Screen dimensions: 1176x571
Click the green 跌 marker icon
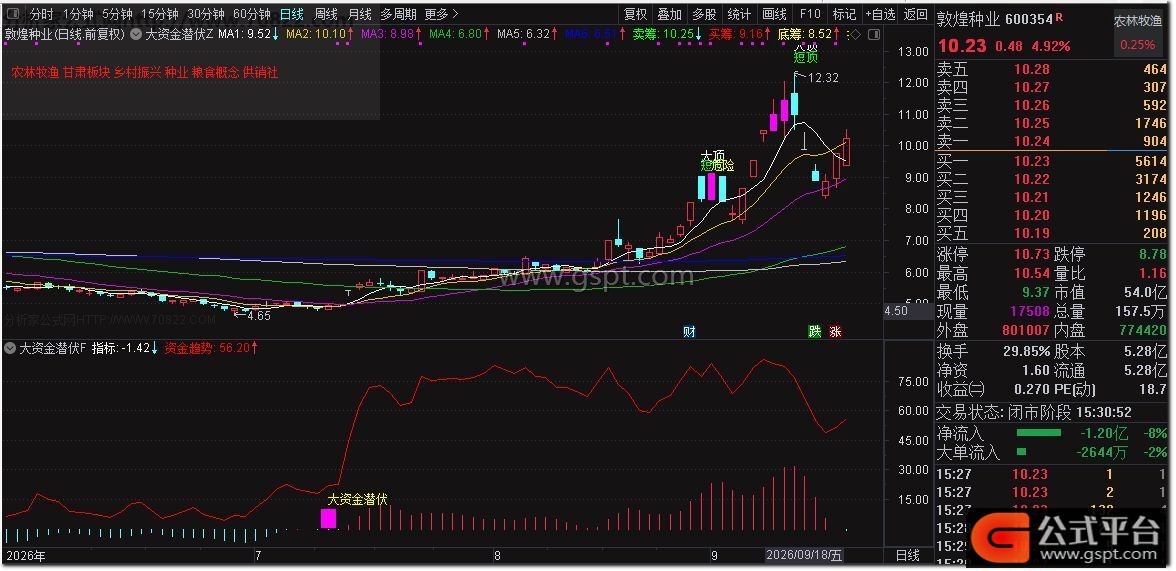pyautogui.click(x=814, y=331)
